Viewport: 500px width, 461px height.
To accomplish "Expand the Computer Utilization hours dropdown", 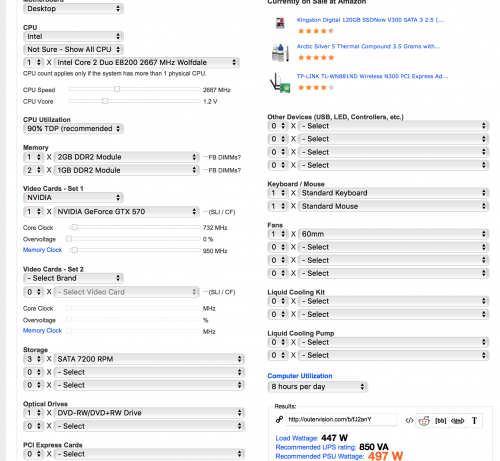I will (317, 387).
